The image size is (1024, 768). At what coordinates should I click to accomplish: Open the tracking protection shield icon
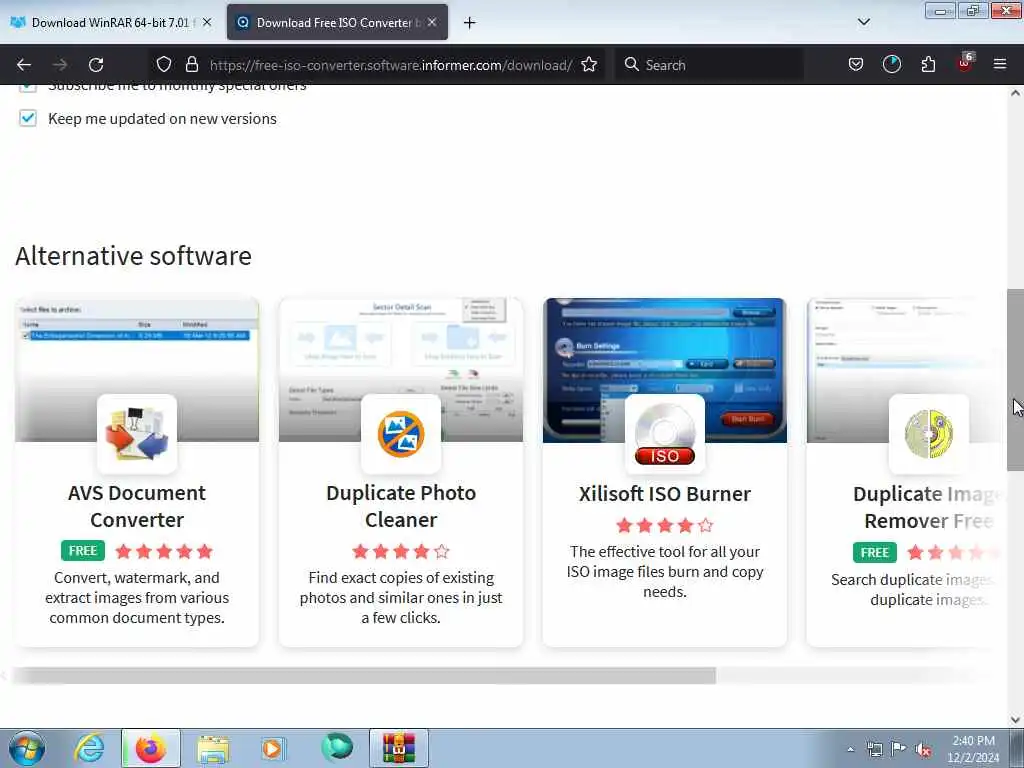pos(164,65)
